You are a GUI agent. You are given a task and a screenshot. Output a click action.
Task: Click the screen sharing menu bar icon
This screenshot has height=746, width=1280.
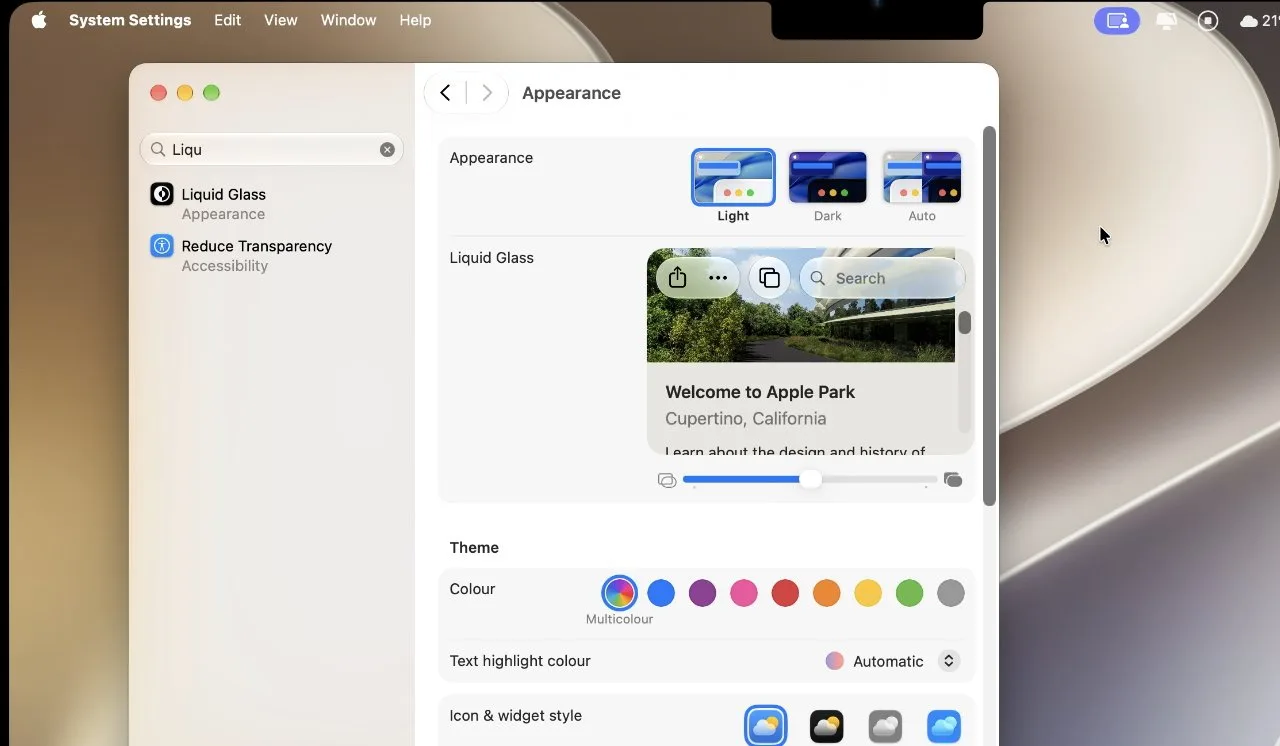pyautogui.click(x=1117, y=21)
